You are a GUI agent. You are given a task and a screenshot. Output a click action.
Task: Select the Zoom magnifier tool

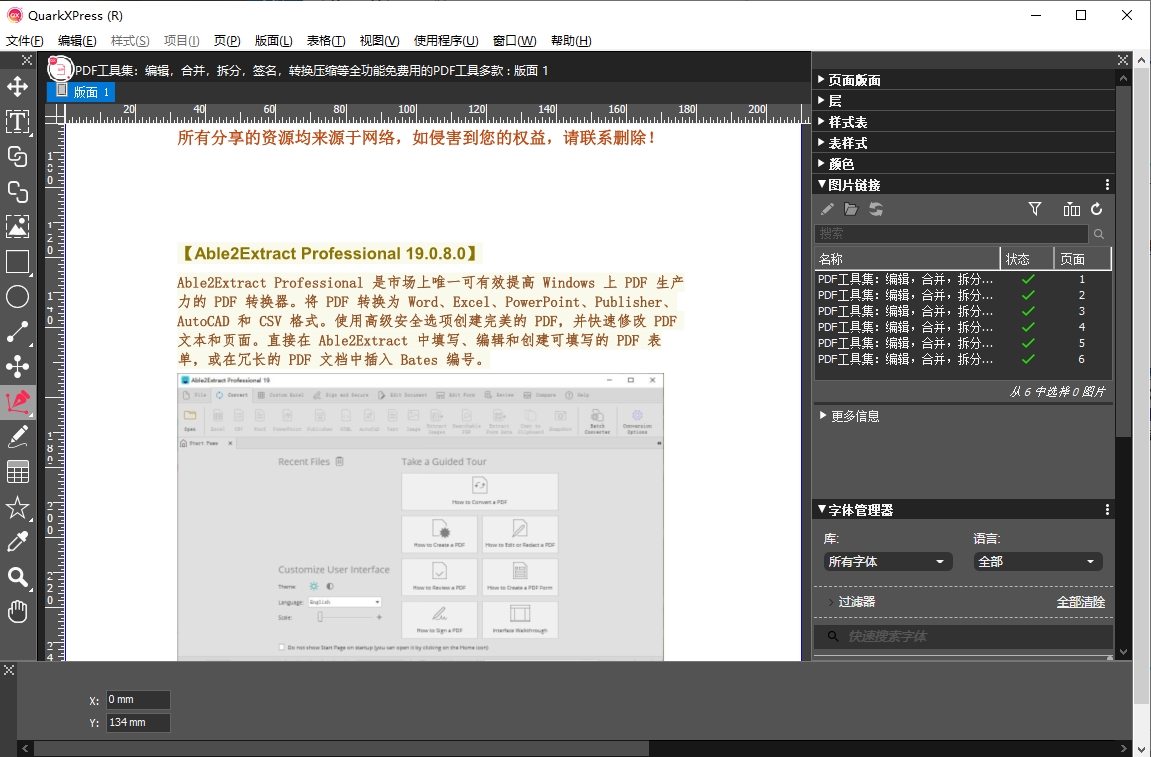click(18, 577)
